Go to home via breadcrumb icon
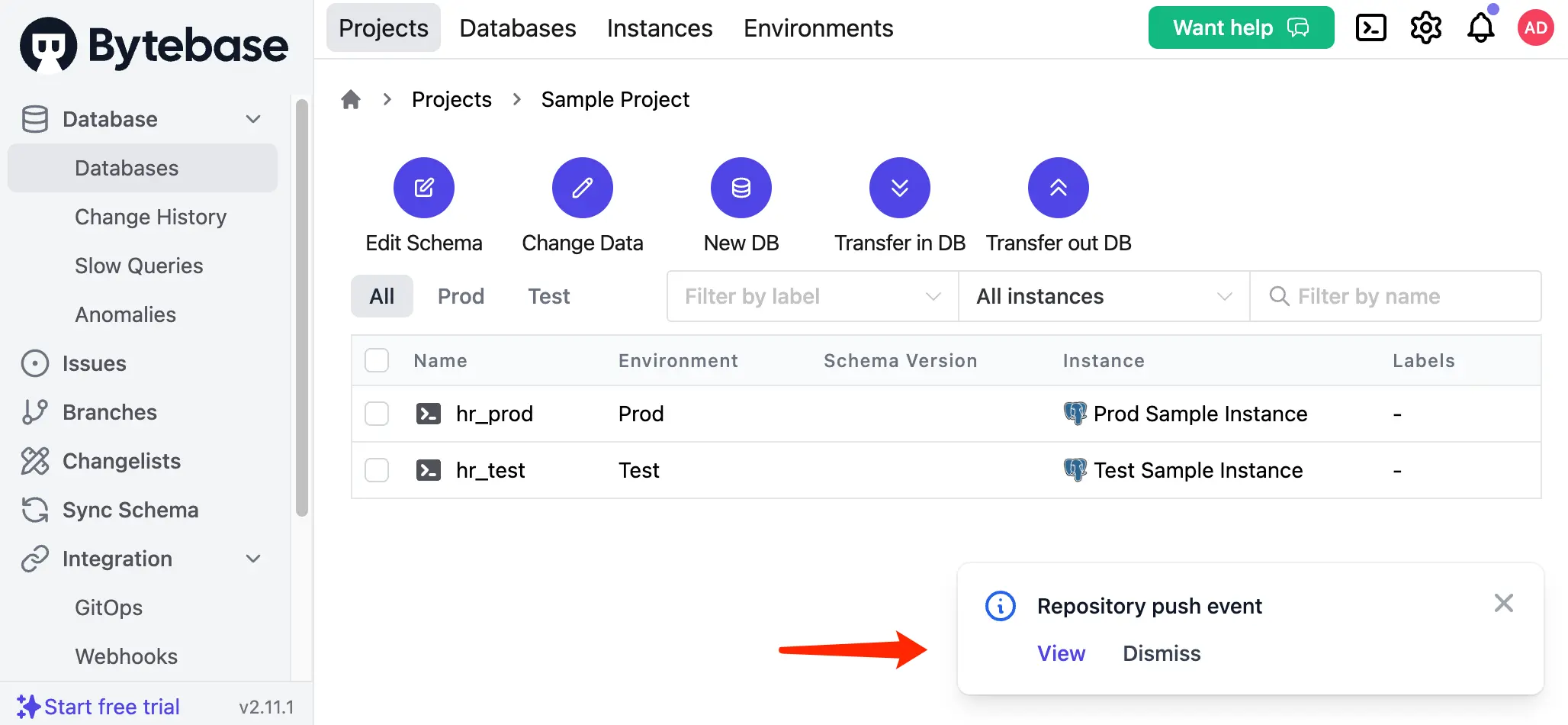This screenshot has height=725, width=1568. [x=351, y=99]
